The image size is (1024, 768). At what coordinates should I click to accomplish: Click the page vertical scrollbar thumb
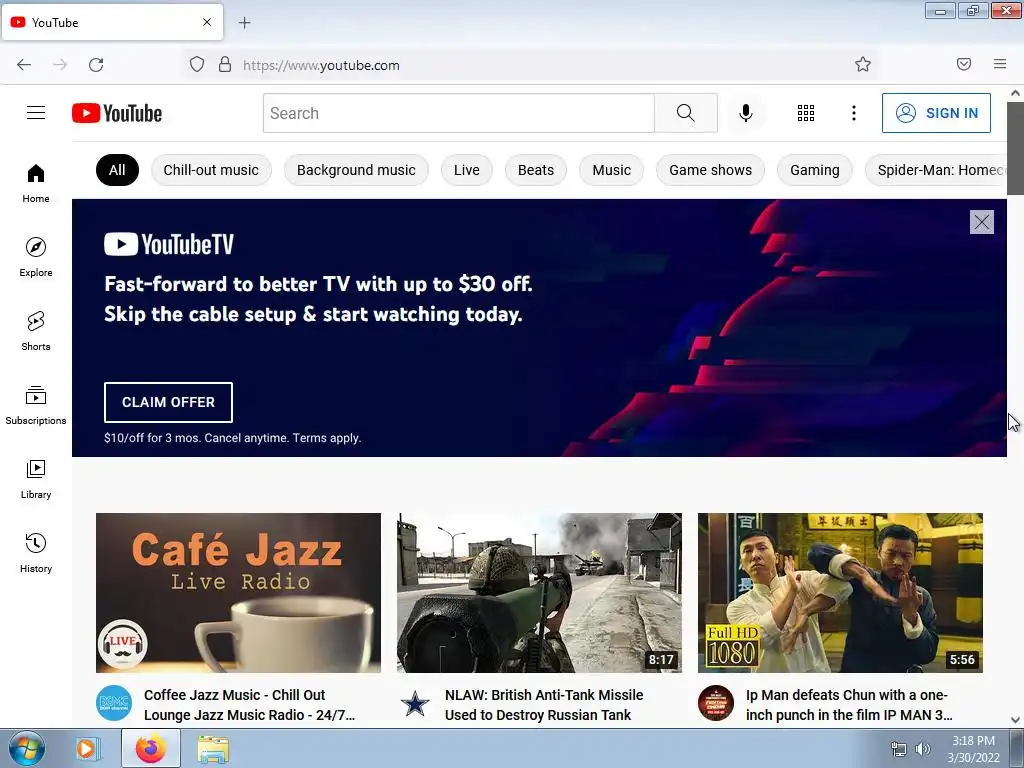point(1015,148)
